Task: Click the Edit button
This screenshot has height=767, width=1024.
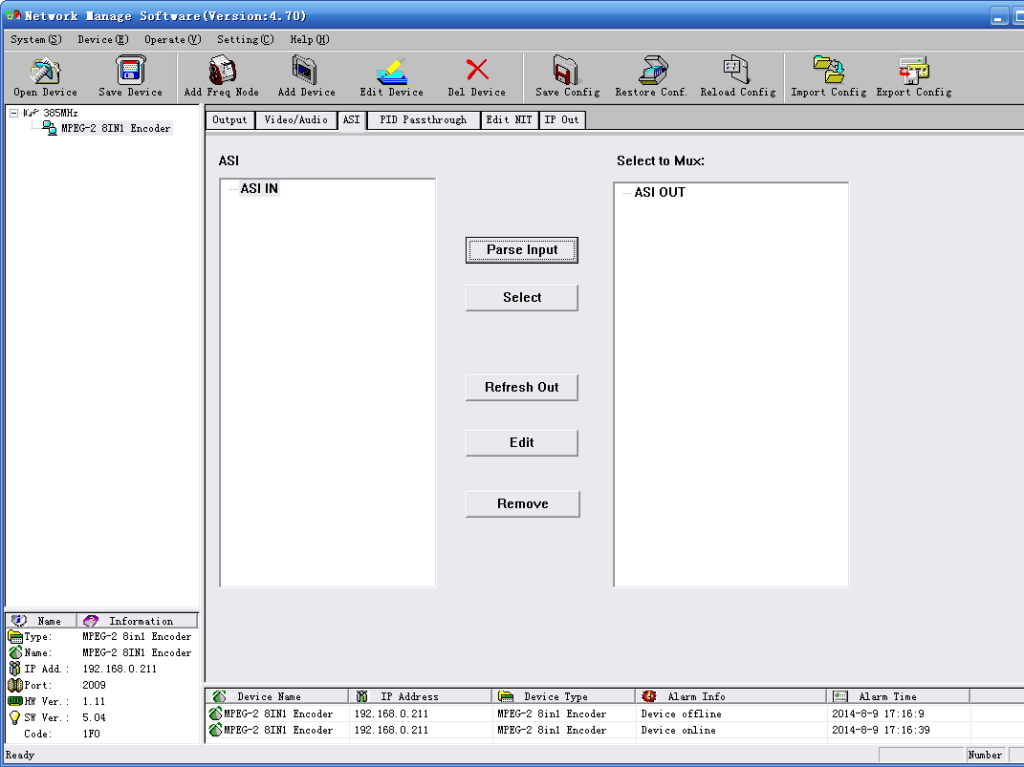Action: point(522,443)
